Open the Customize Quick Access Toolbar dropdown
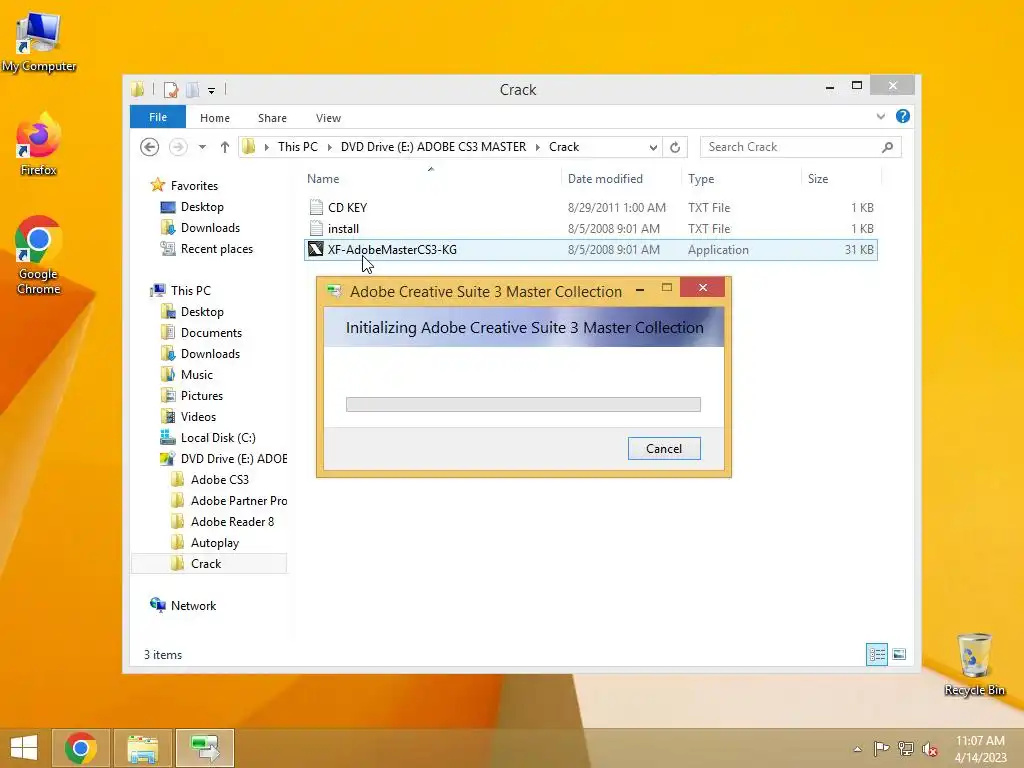The height and width of the screenshot is (768, 1024). (x=212, y=91)
